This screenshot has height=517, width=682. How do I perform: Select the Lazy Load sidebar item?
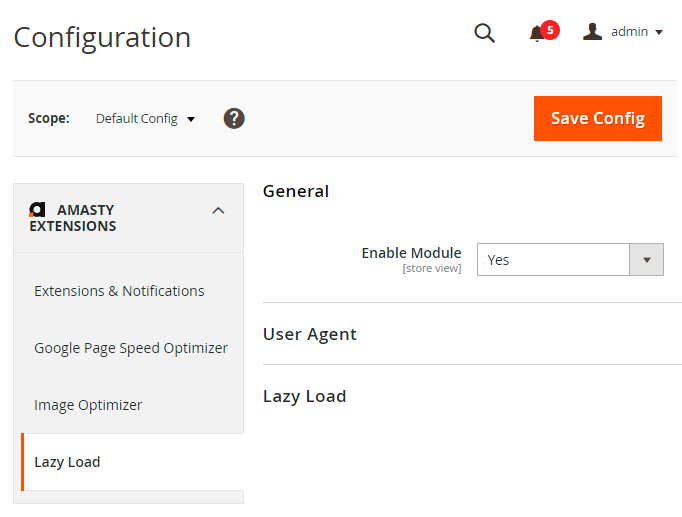click(67, 462)
